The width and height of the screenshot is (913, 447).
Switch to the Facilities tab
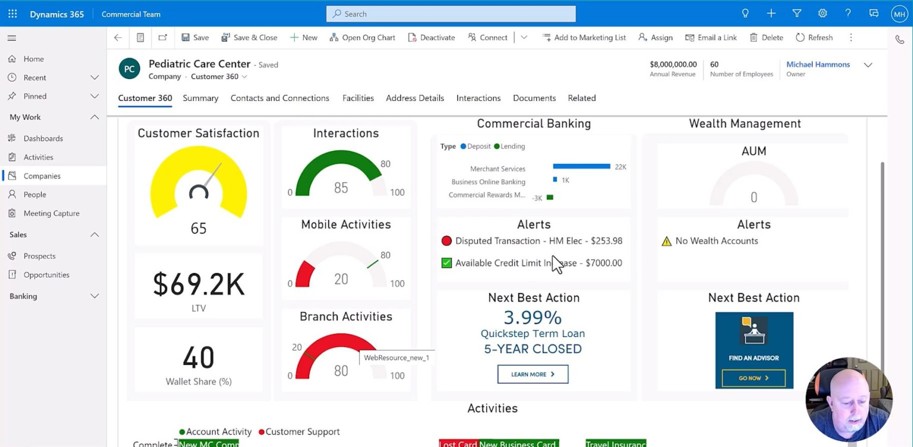358,98
